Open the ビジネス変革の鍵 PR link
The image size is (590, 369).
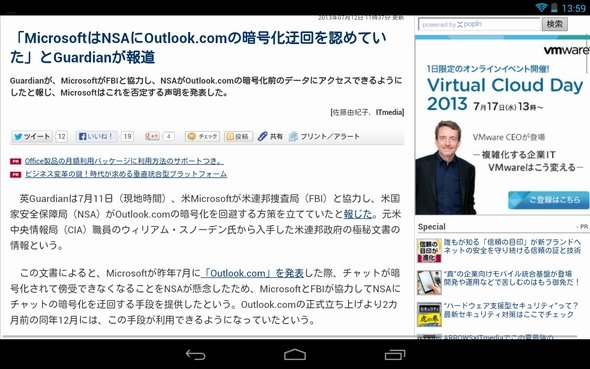(x=126, y=174)
